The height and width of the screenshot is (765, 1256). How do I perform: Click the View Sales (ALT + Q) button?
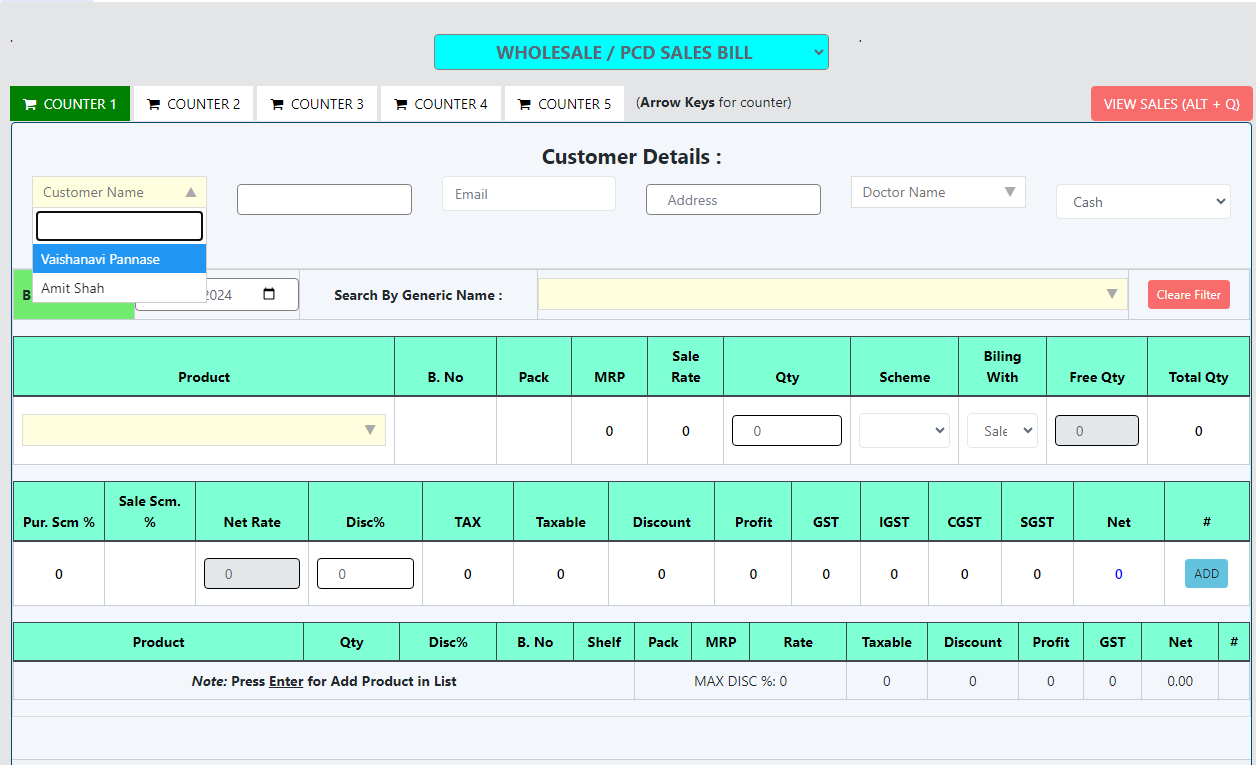coord(1171,104)
